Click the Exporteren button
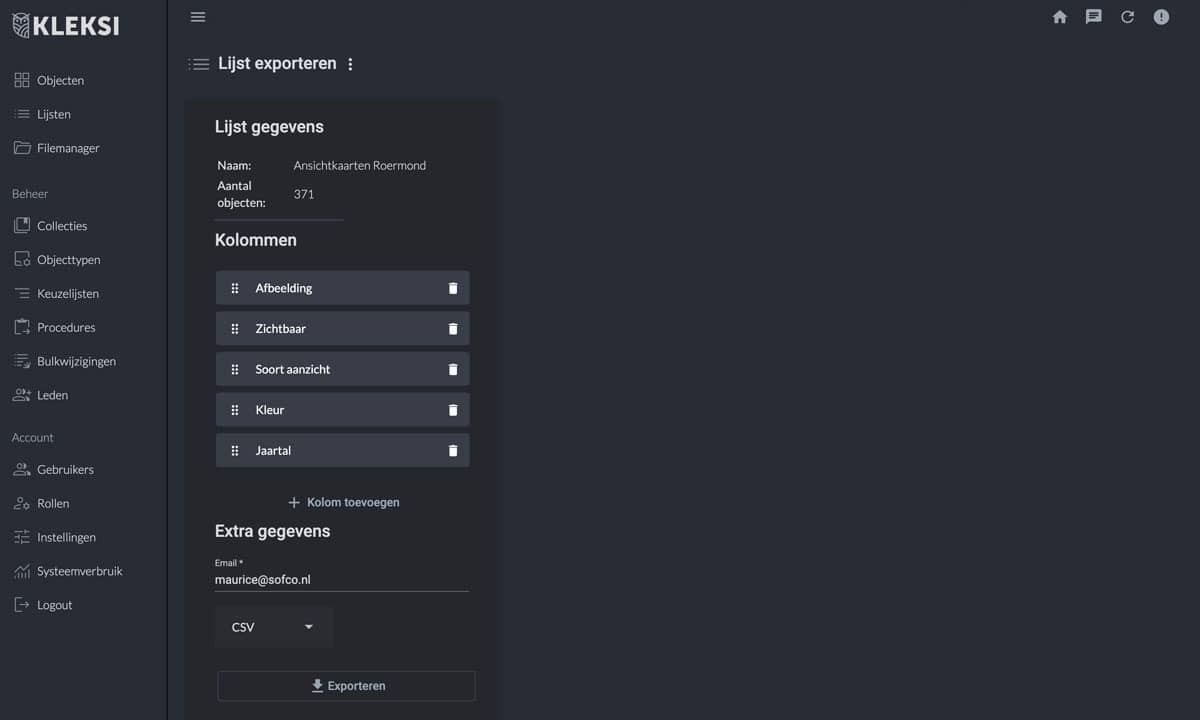This screenshot has width=1200, height=720. click(x=346, y=686)
